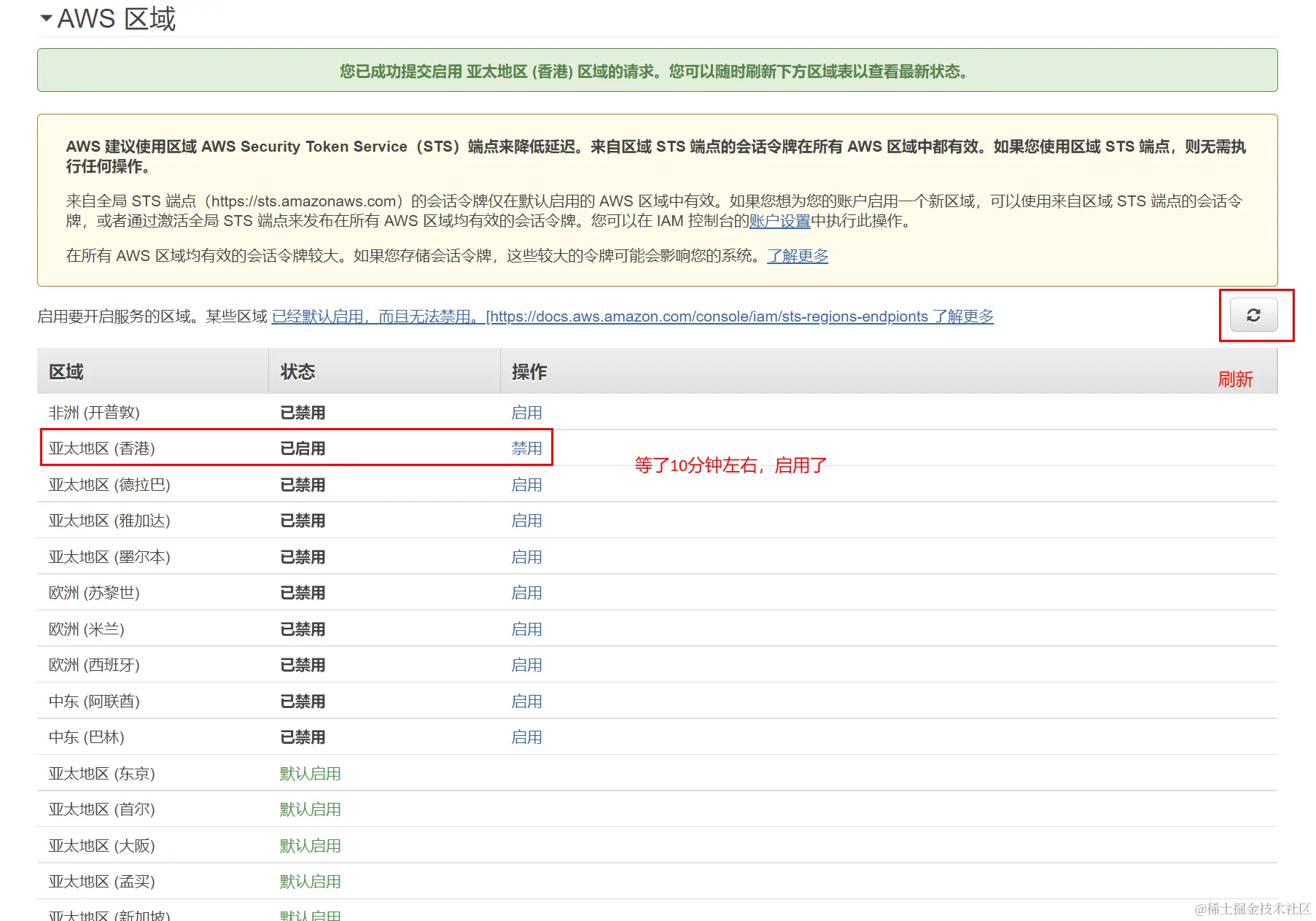Image resolution: width=1316 pixels, height=921 pixels.
Task: Enable the 中东 (阿联酋) region
Action: point(526,702)
